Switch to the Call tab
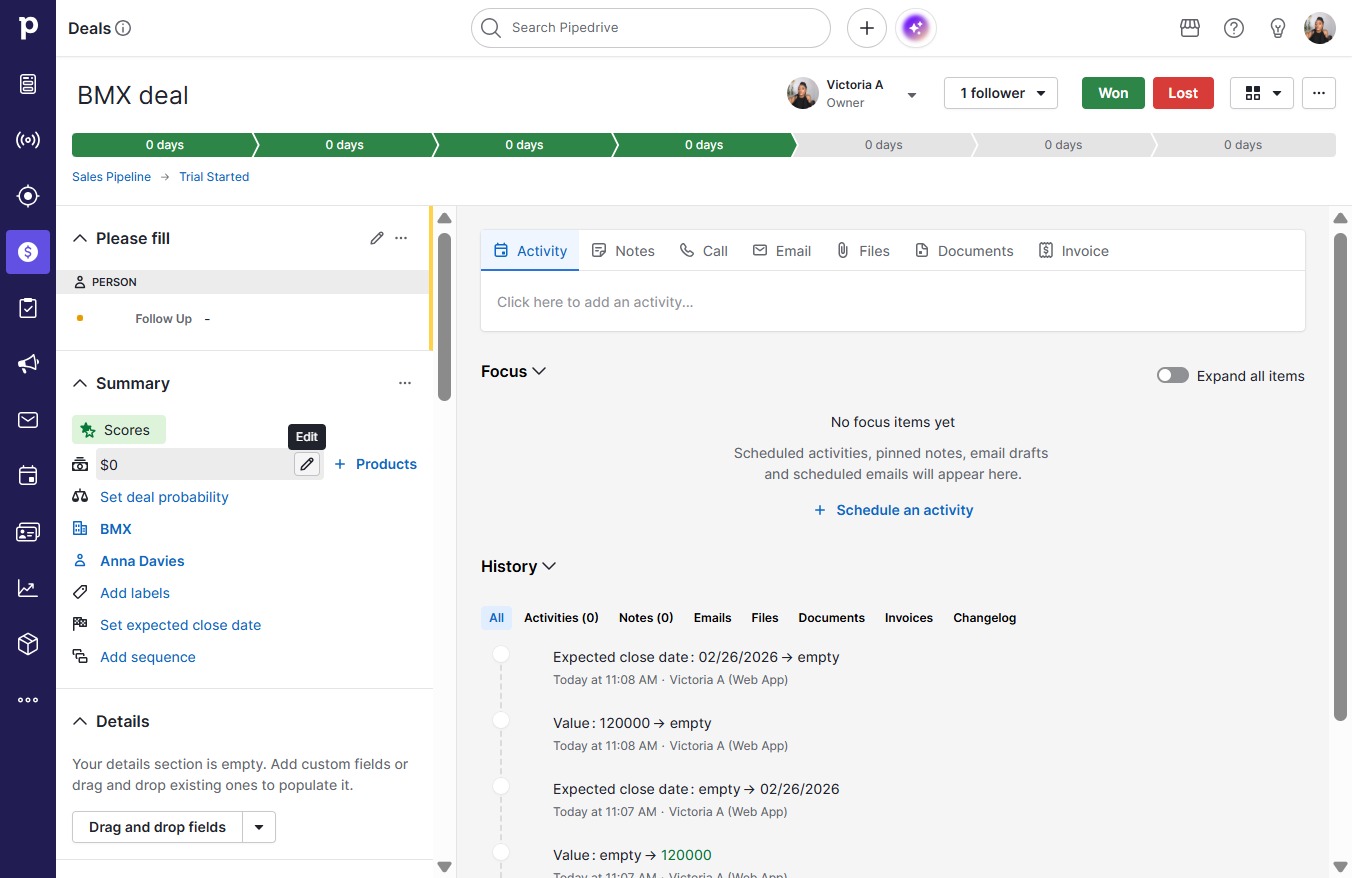This screenshot has width=1352, height=878. [x=704, y=251]
